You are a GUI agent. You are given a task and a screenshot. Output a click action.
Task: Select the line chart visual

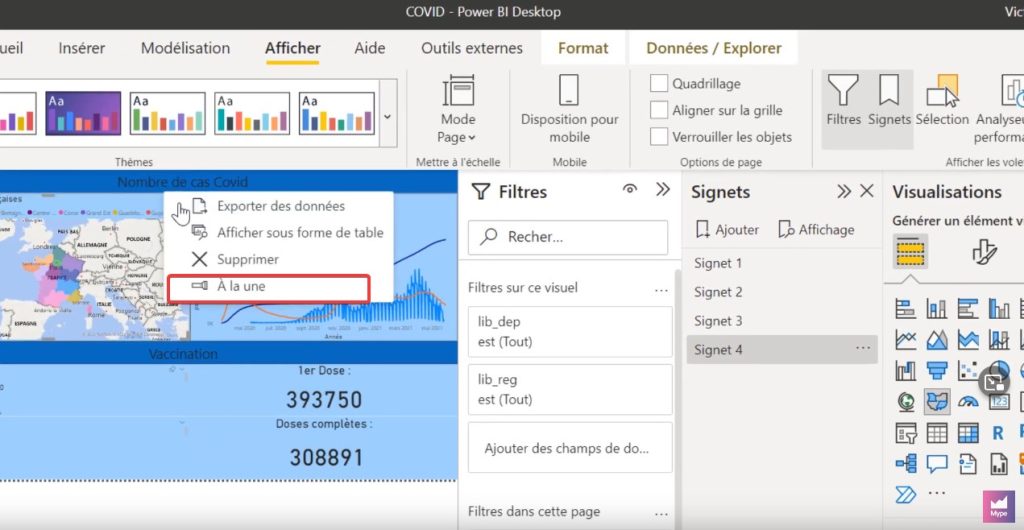(906, 339)
